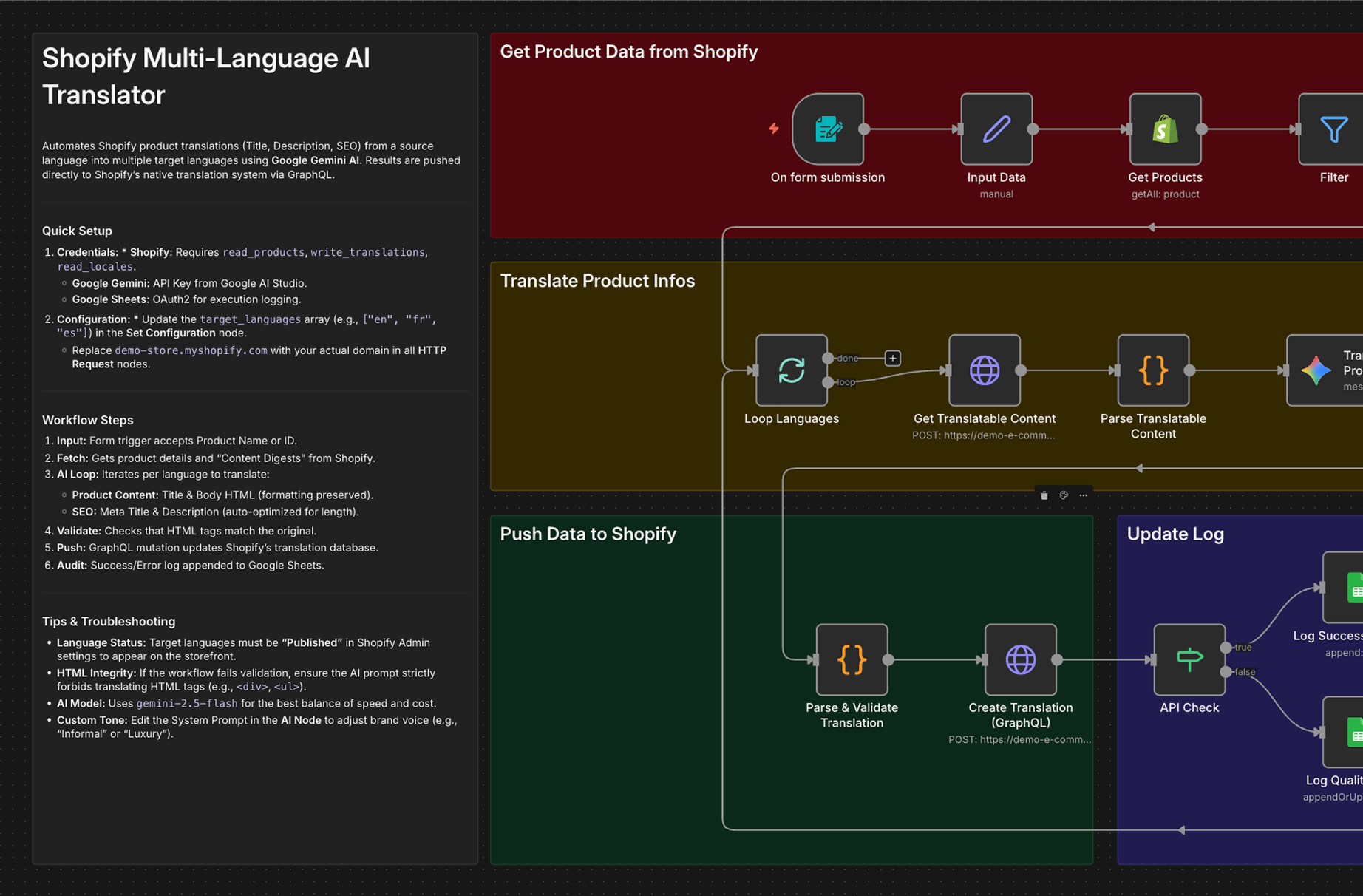1363x896 pixels.
Task: Click the true output of API Check
Action: [1226, 648]
